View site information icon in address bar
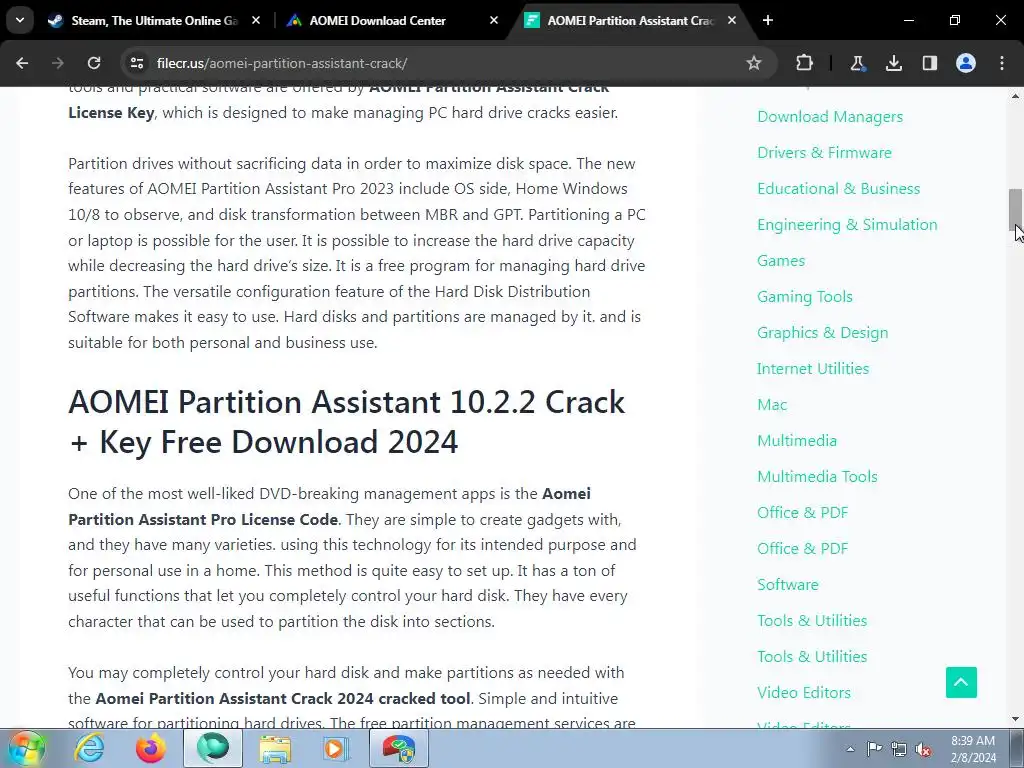Image resolution: width=1024 pixels, height=768 pixels. [x=137, y=63]
